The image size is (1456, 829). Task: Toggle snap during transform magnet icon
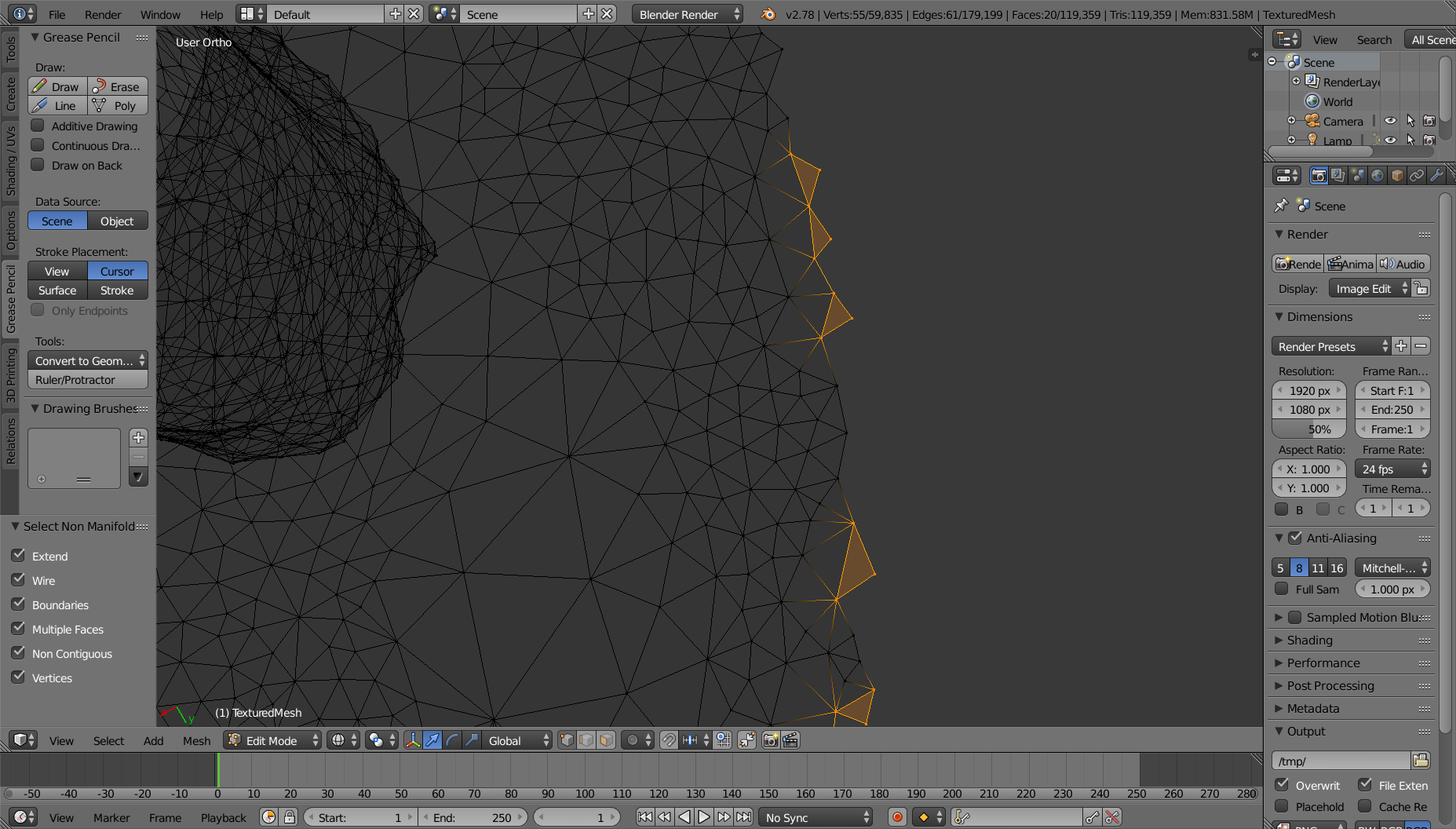point(669,740)
